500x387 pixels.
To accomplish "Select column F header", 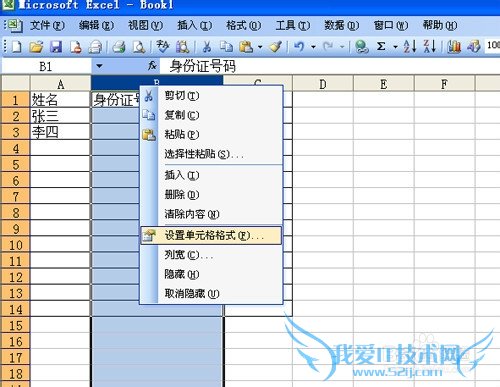I will click(x=444, y=83).
